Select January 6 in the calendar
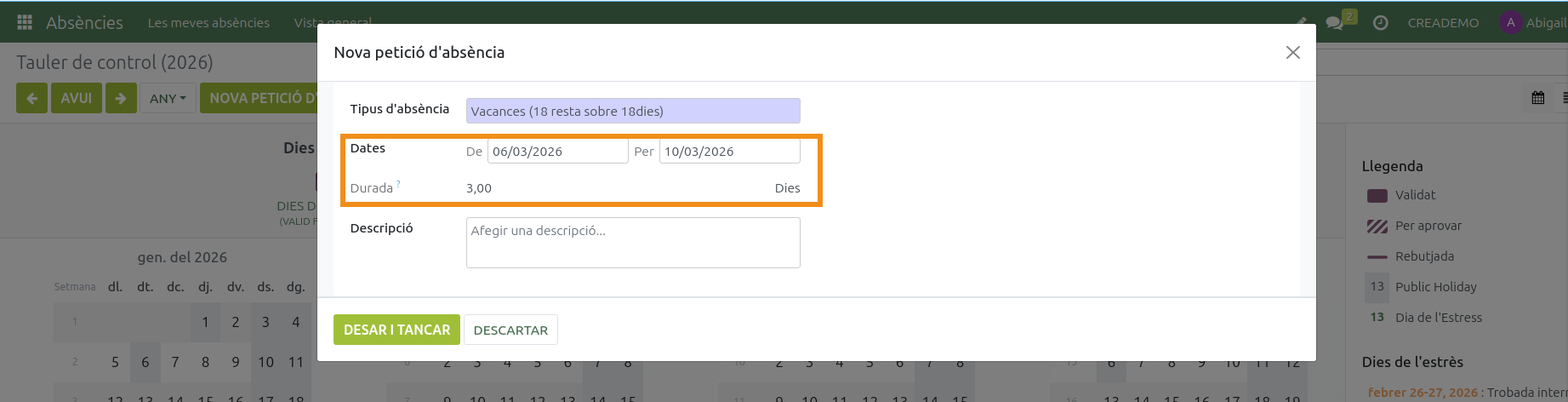Screen dimensions: 1568x402 click(x=145, y=362)
